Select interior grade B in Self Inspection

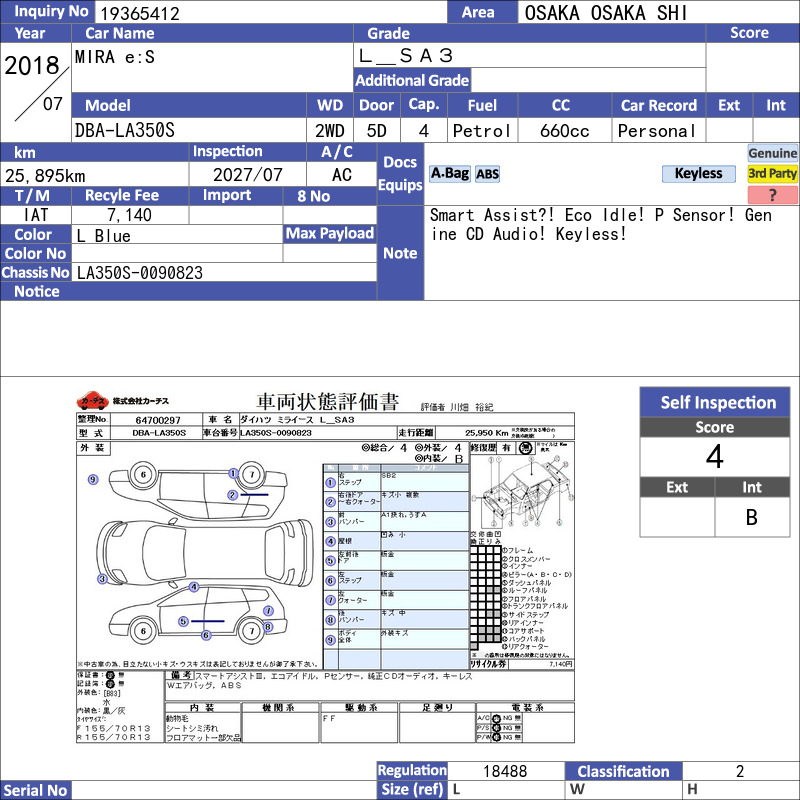(x=752, y=517)
